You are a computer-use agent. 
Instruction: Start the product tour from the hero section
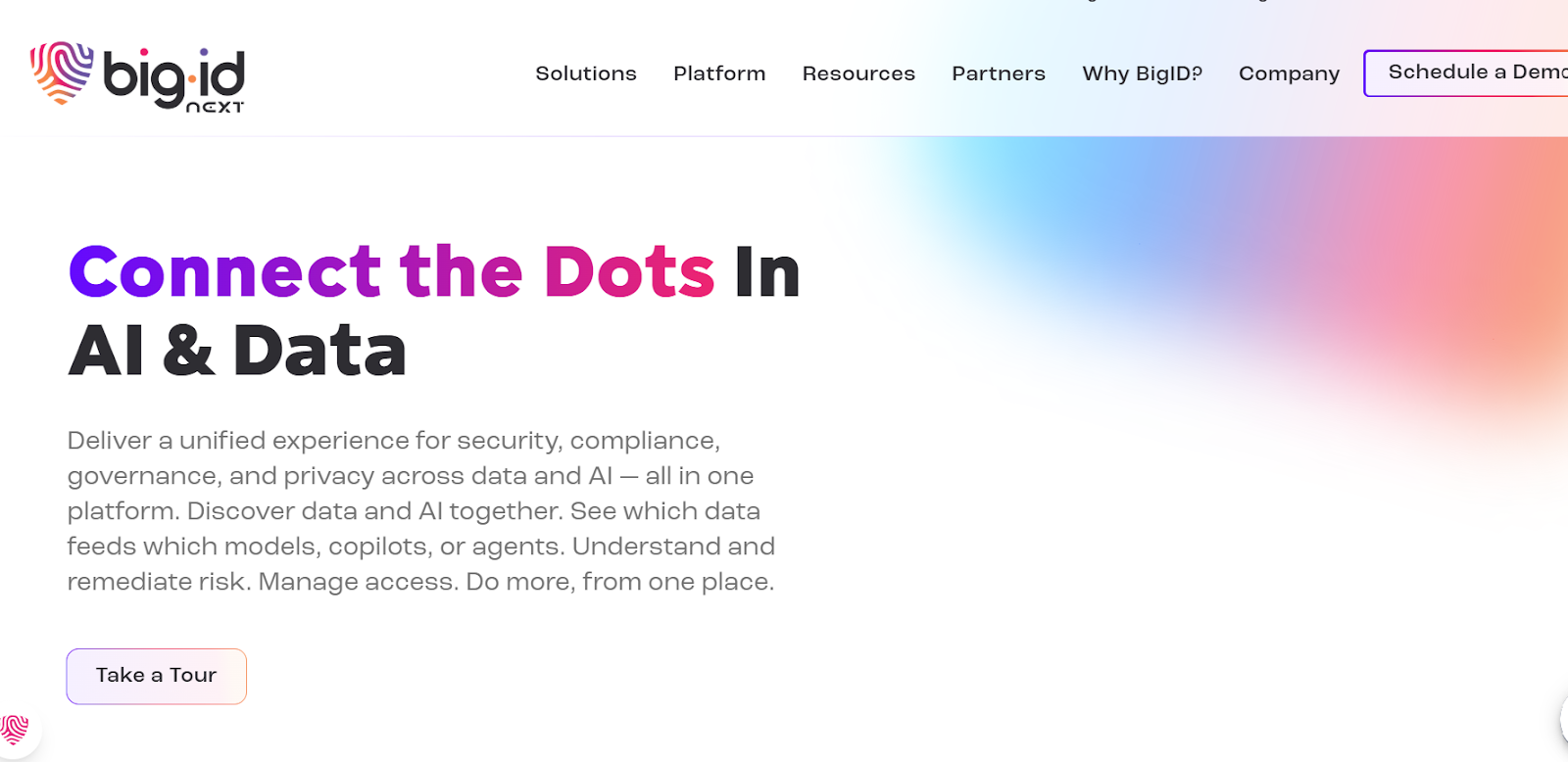tap(156, 675)
